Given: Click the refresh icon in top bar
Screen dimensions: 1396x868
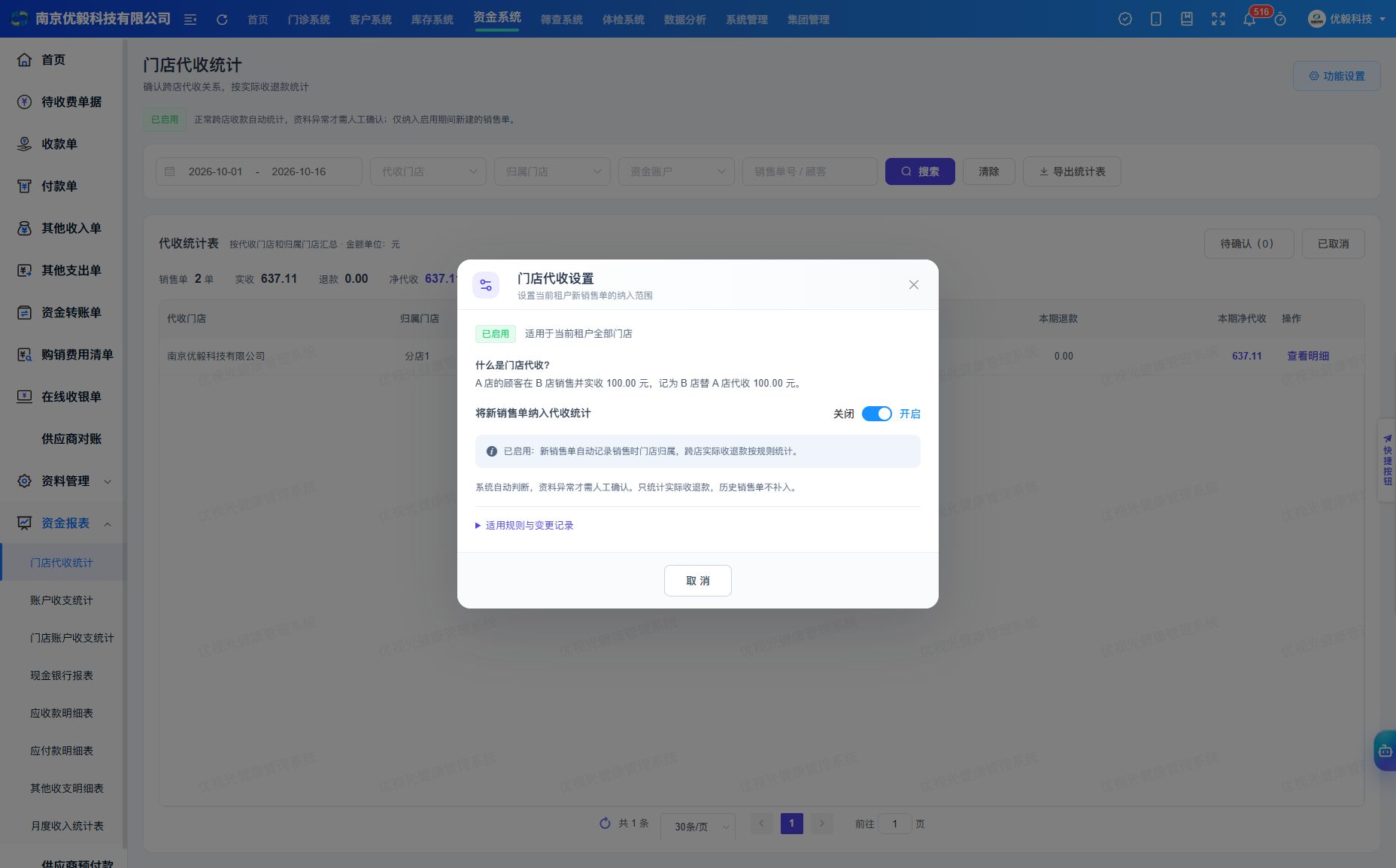Looking at the screenshot, I should [222, 20].
